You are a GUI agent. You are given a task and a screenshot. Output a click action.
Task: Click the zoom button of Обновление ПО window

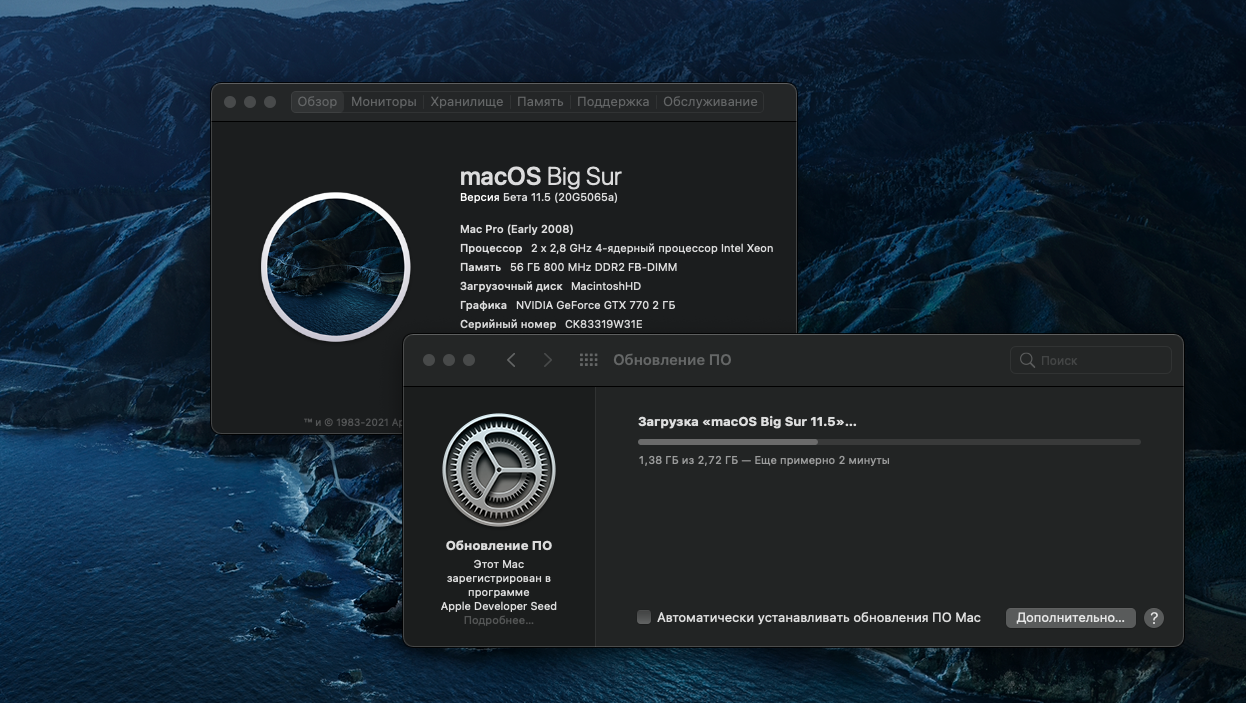[x=469, y=360]
